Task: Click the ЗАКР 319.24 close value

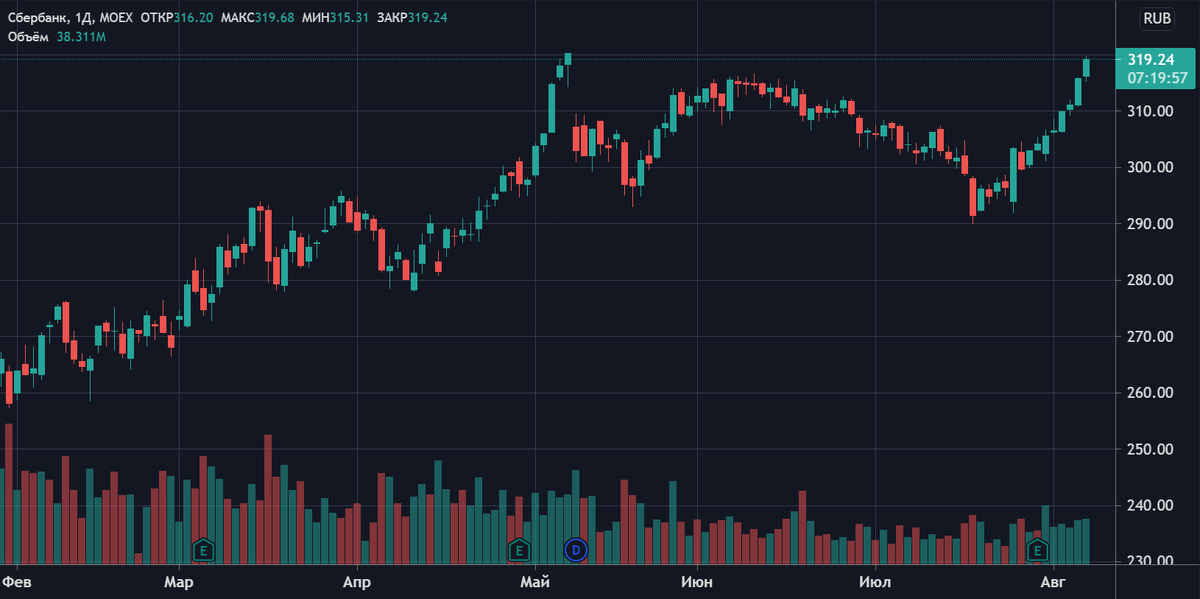Action: (412, 18)
